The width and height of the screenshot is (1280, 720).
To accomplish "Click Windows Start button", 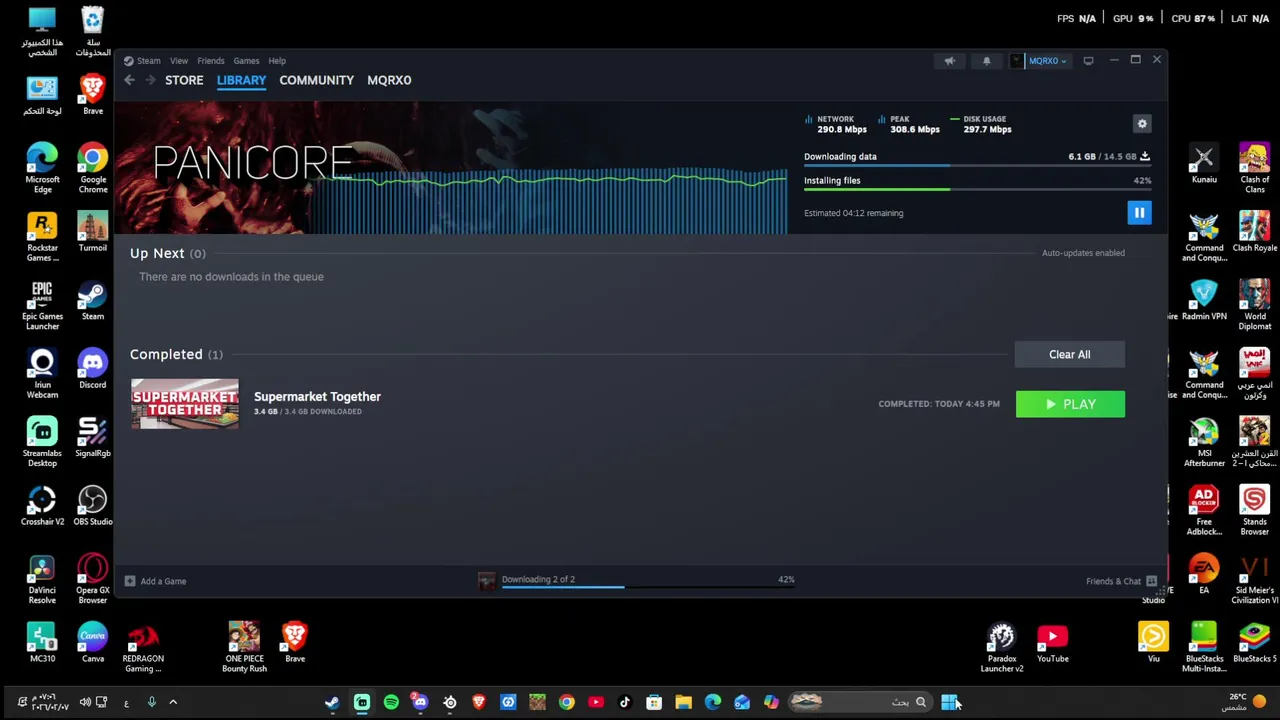I will coord(949,702).
